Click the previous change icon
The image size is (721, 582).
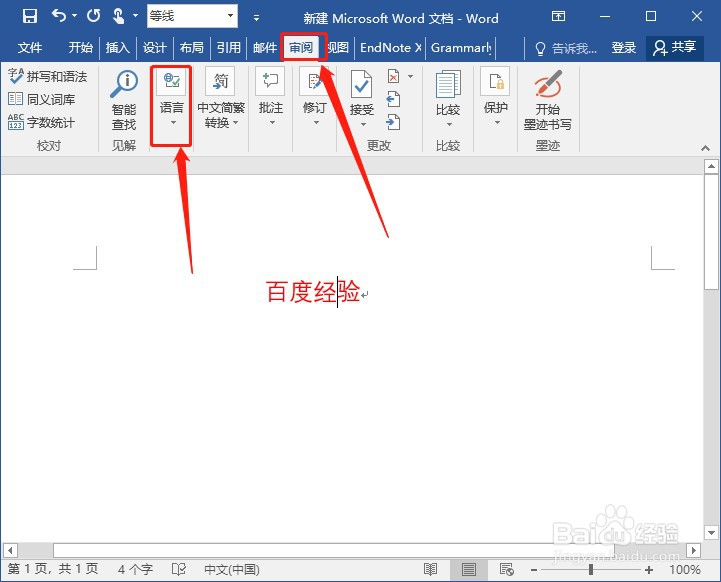coord(393,99)
